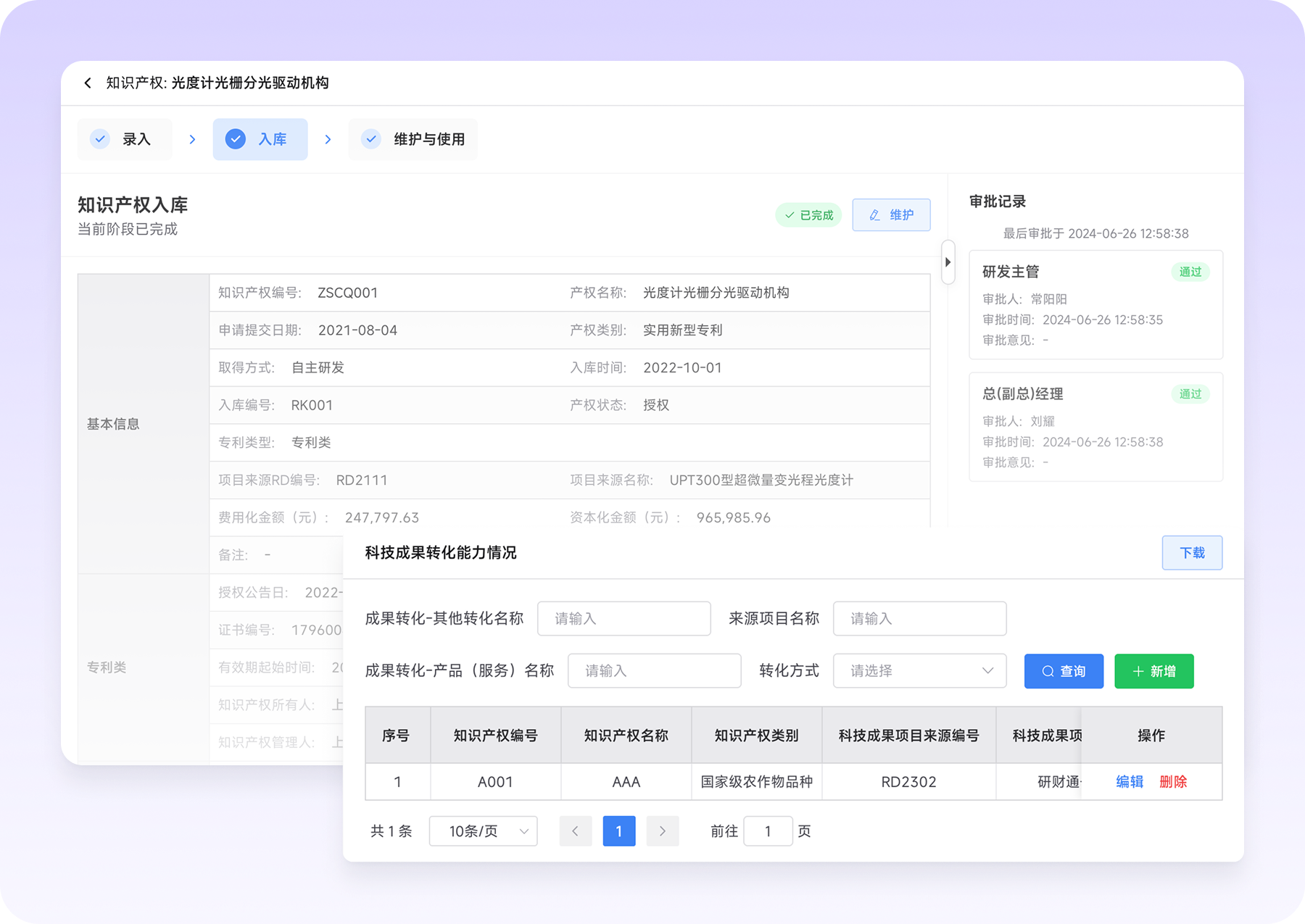Switch to the 录入 step tab

point(125,139)
